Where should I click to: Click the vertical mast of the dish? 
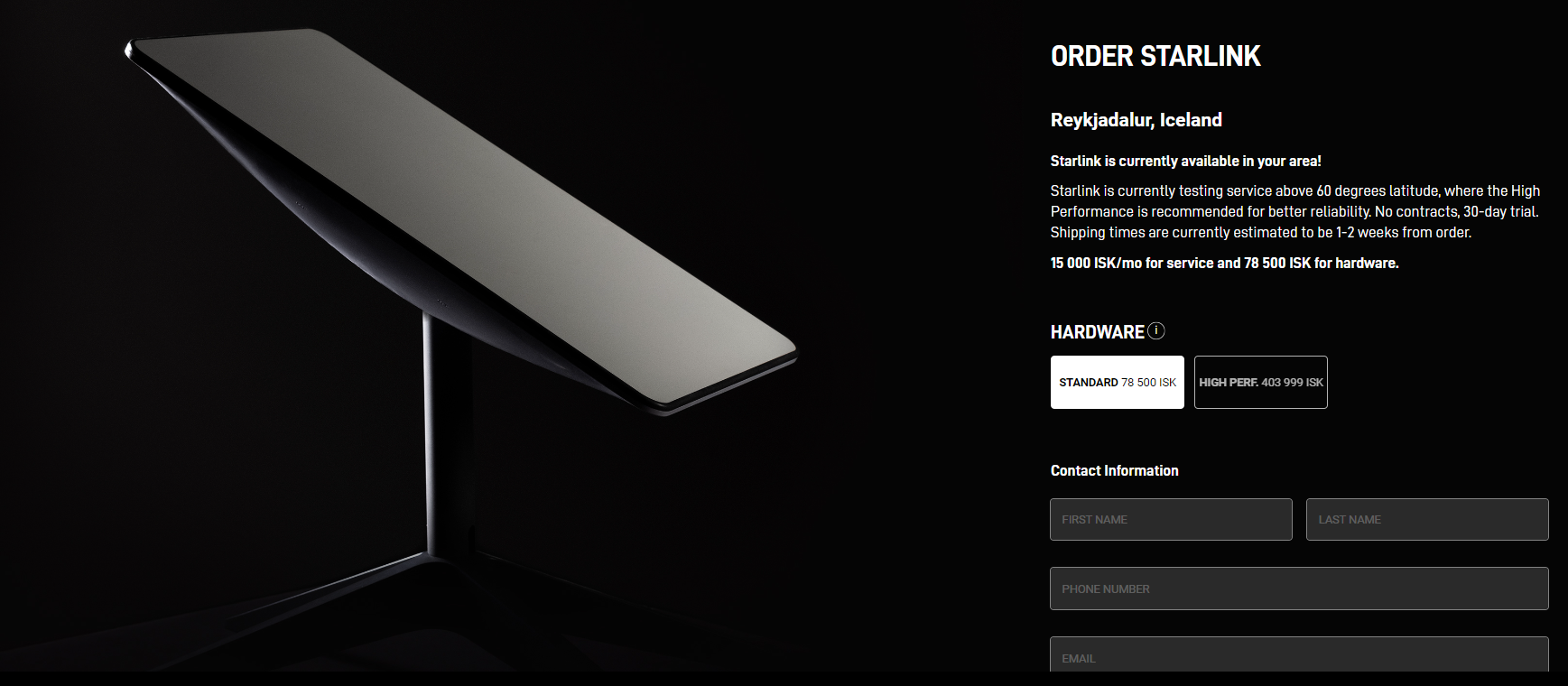(448, 433)
